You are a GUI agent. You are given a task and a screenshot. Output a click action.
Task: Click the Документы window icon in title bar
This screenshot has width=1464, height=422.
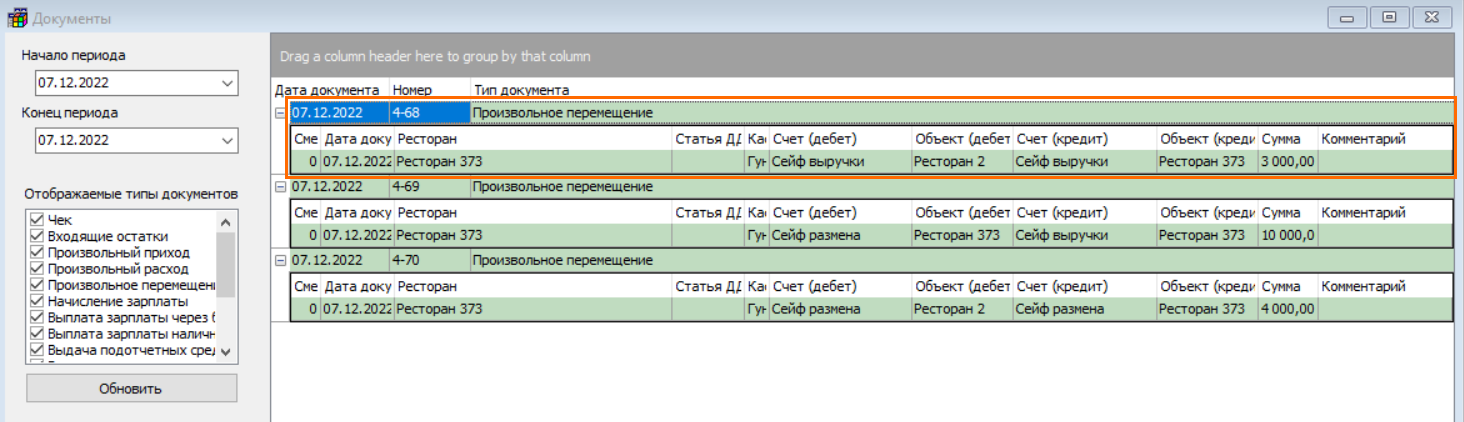coord(17,18)
